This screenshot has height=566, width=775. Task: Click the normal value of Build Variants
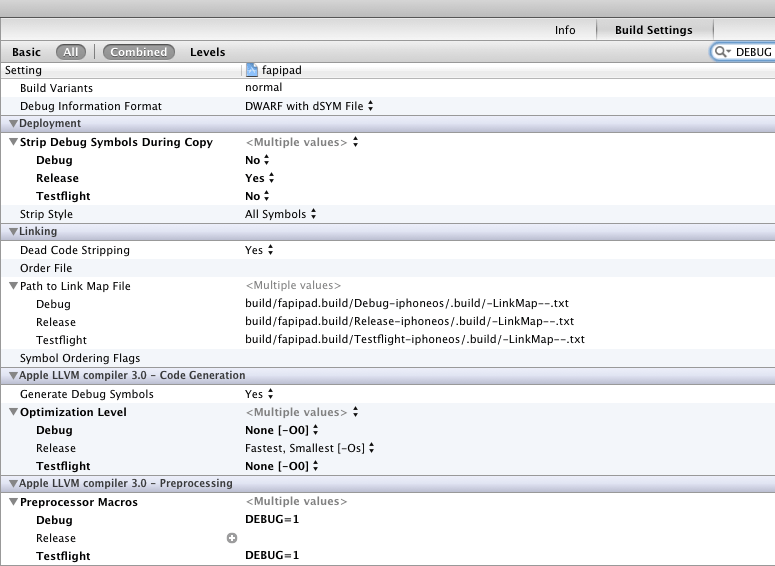click(x=263, y=87)
